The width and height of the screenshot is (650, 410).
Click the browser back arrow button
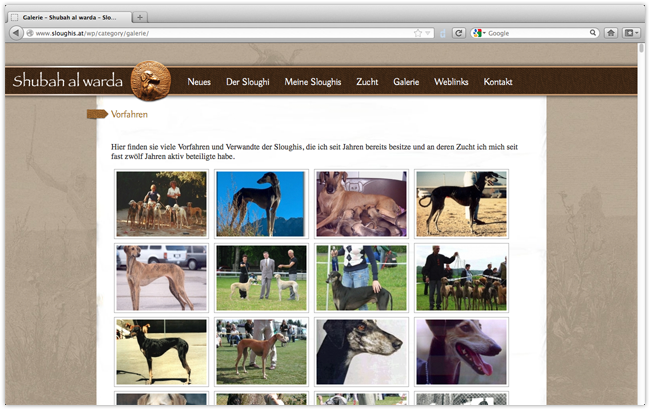pos(16,33)
